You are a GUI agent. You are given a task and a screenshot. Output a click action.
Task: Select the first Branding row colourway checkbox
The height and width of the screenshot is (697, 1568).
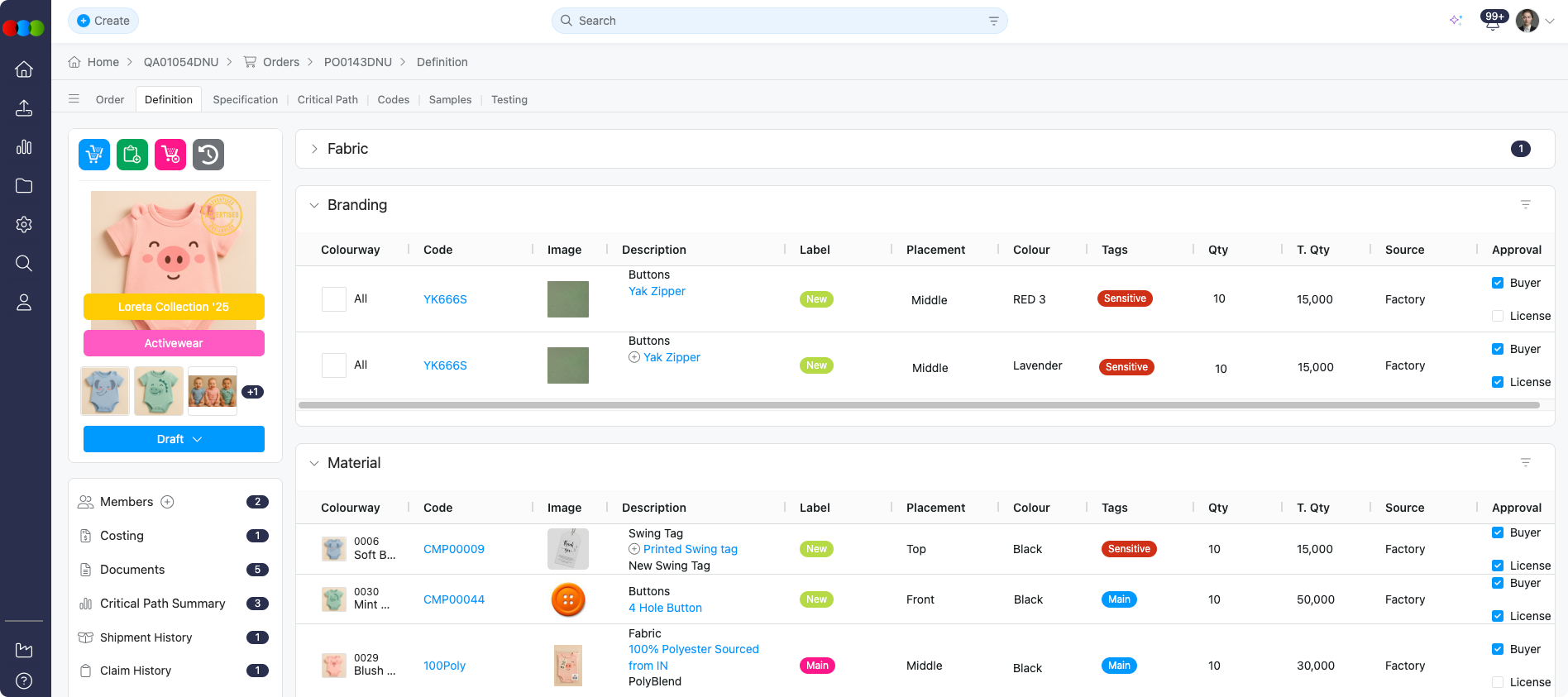(334, 299)
